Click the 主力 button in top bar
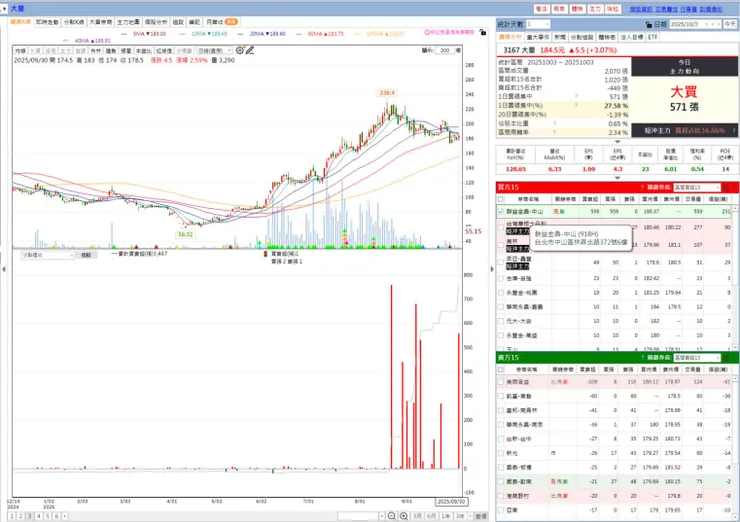 (595, 9)
